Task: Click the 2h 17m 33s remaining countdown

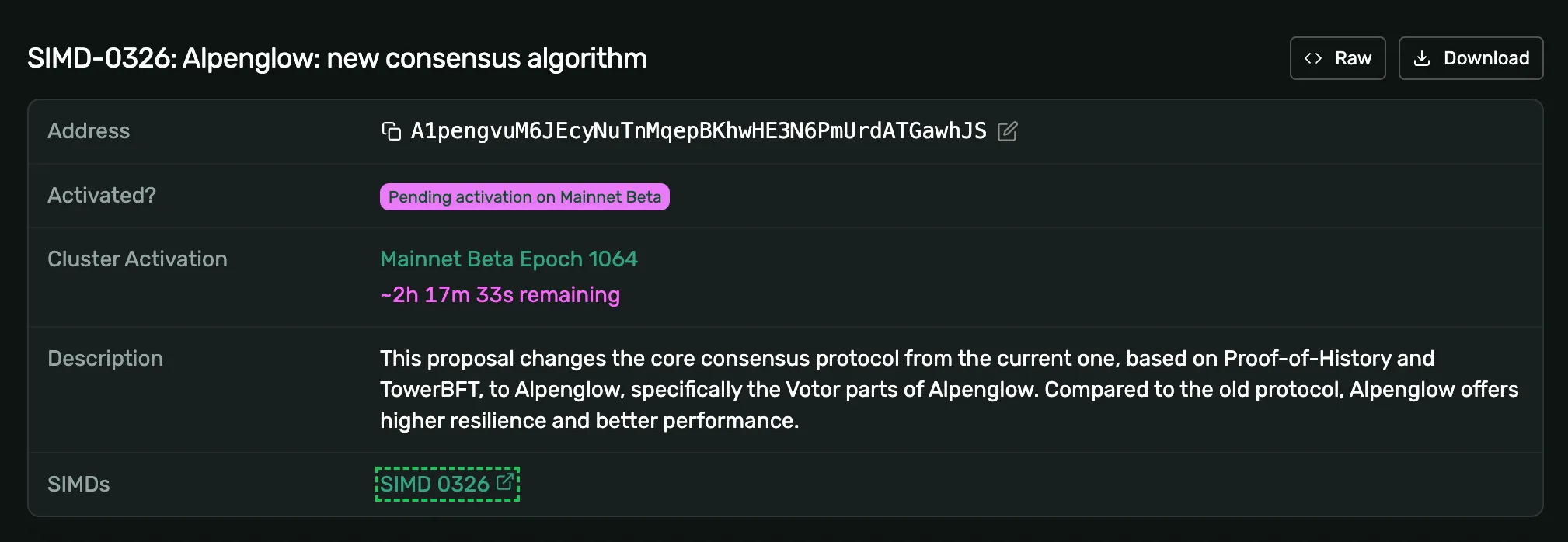Action: 500,295
